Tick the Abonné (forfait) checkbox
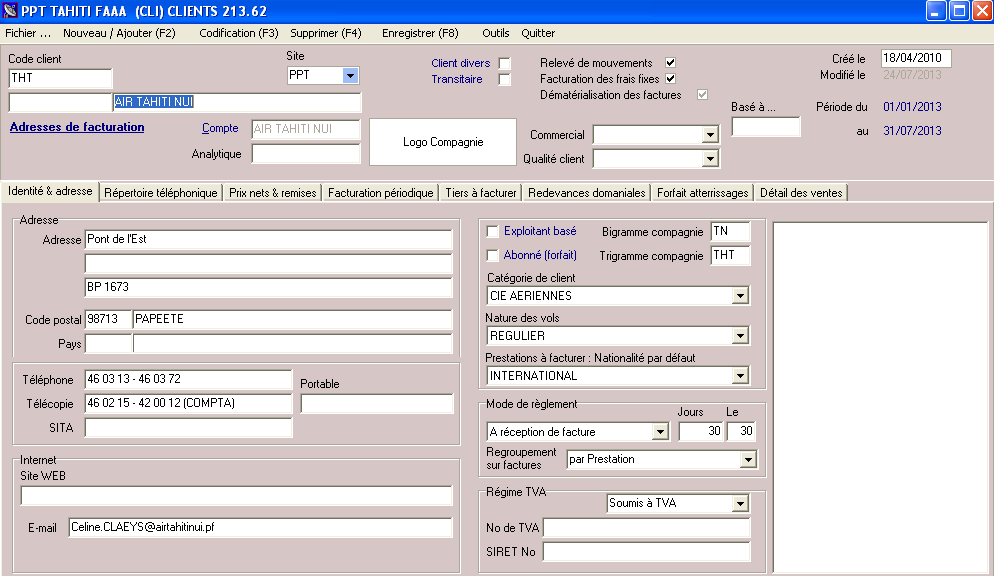Viewport: 994px width, 576px height. [x=492, y=256]
